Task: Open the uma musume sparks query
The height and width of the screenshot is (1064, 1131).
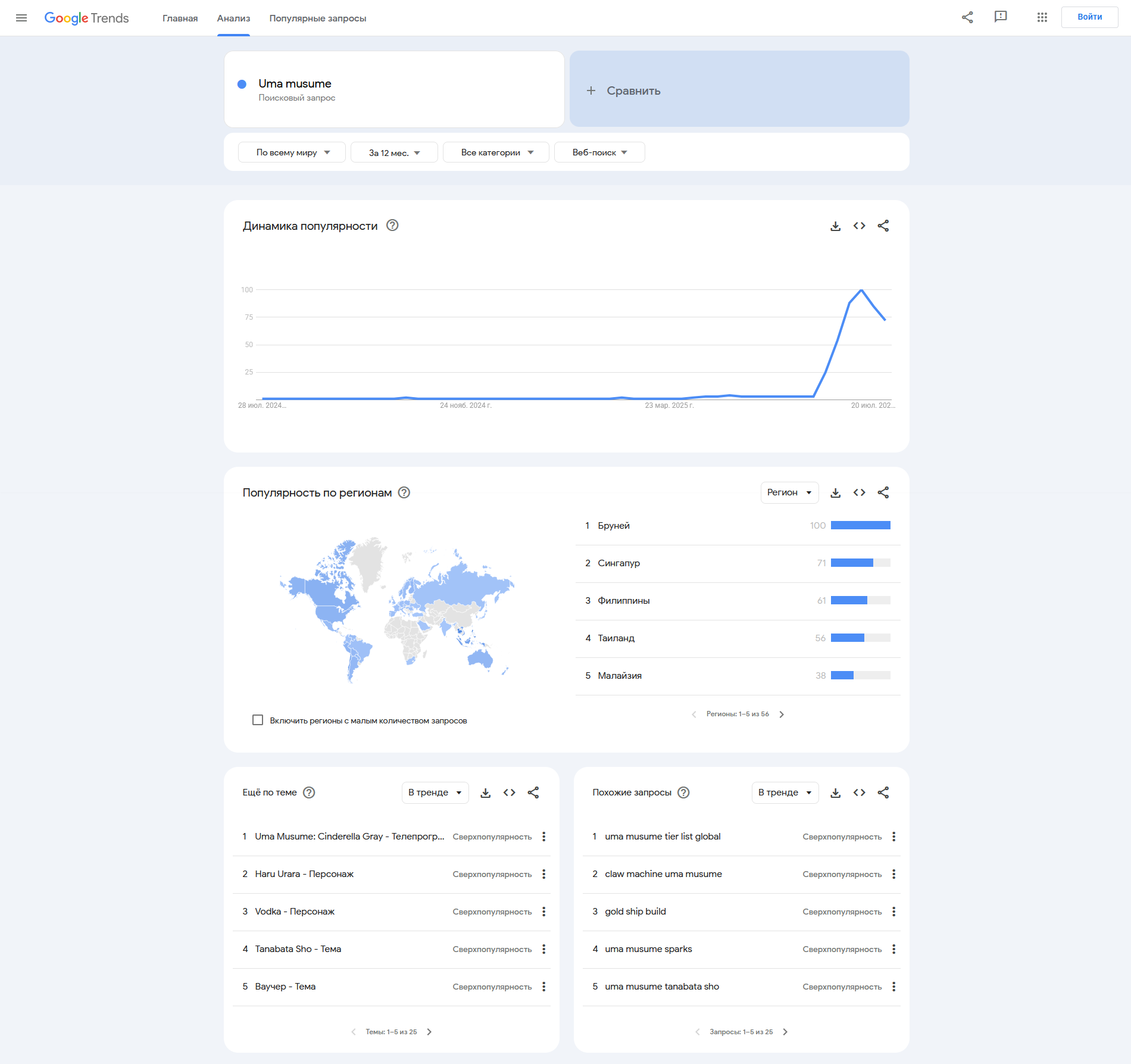Action: point(648,949)
